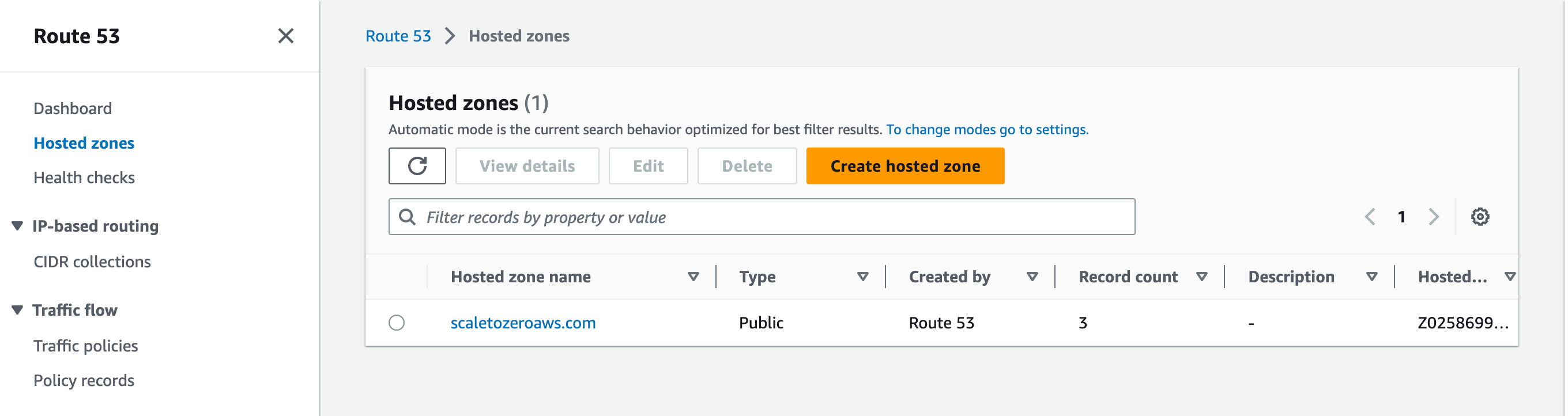Click the Edit button
This screenshot has height=416, width=1568.
click(649, 166)
